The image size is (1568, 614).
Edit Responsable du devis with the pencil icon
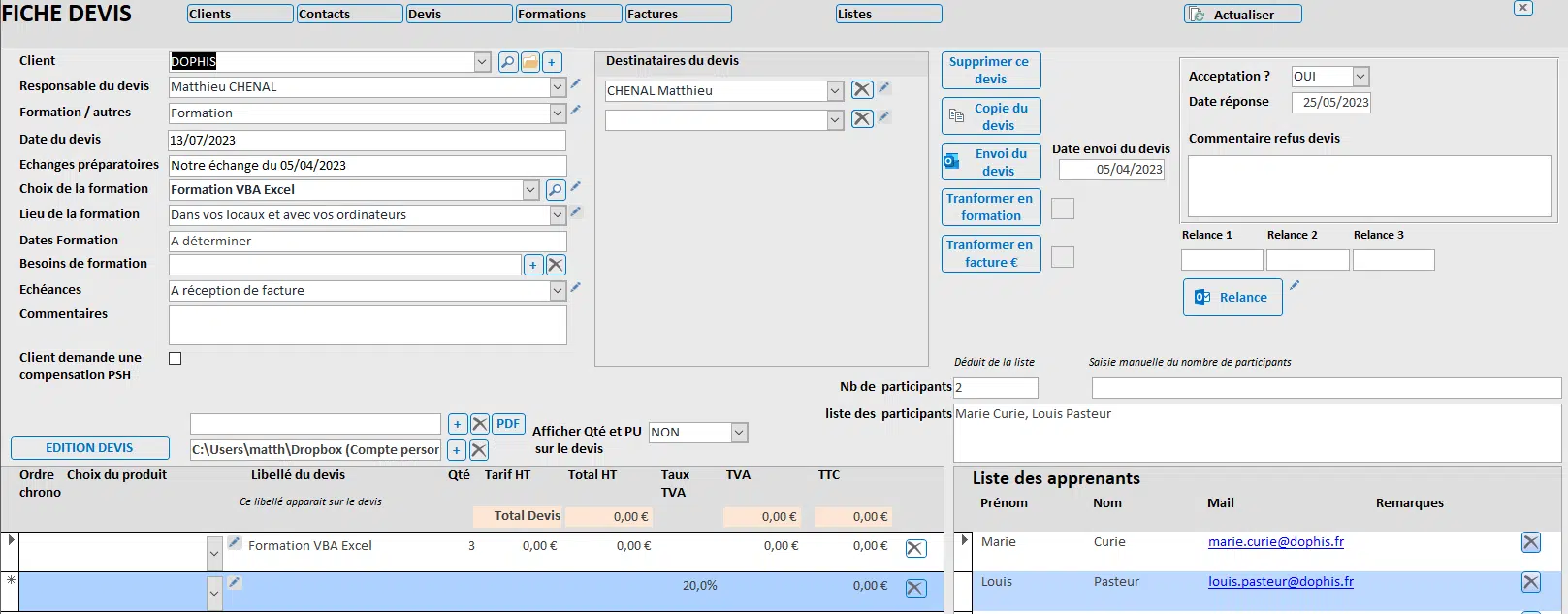coord(576,84)
